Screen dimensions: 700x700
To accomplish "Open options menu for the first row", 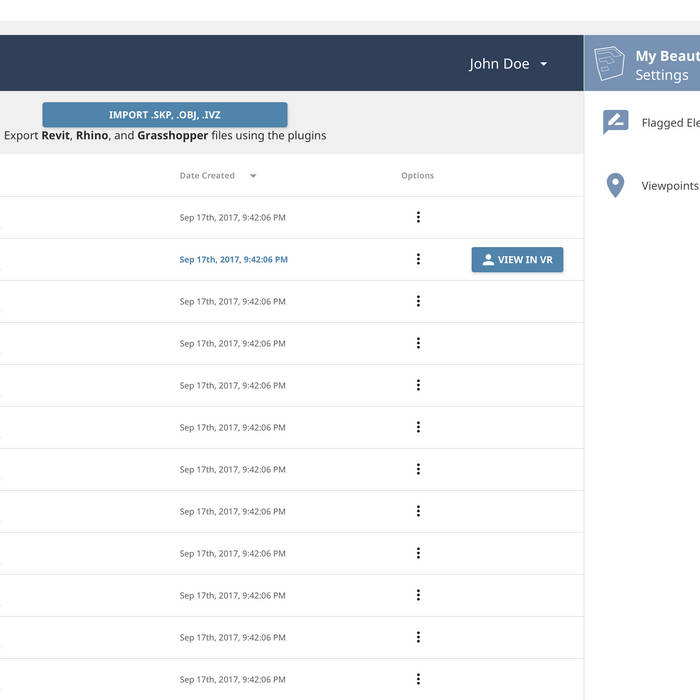I will 418,217.
